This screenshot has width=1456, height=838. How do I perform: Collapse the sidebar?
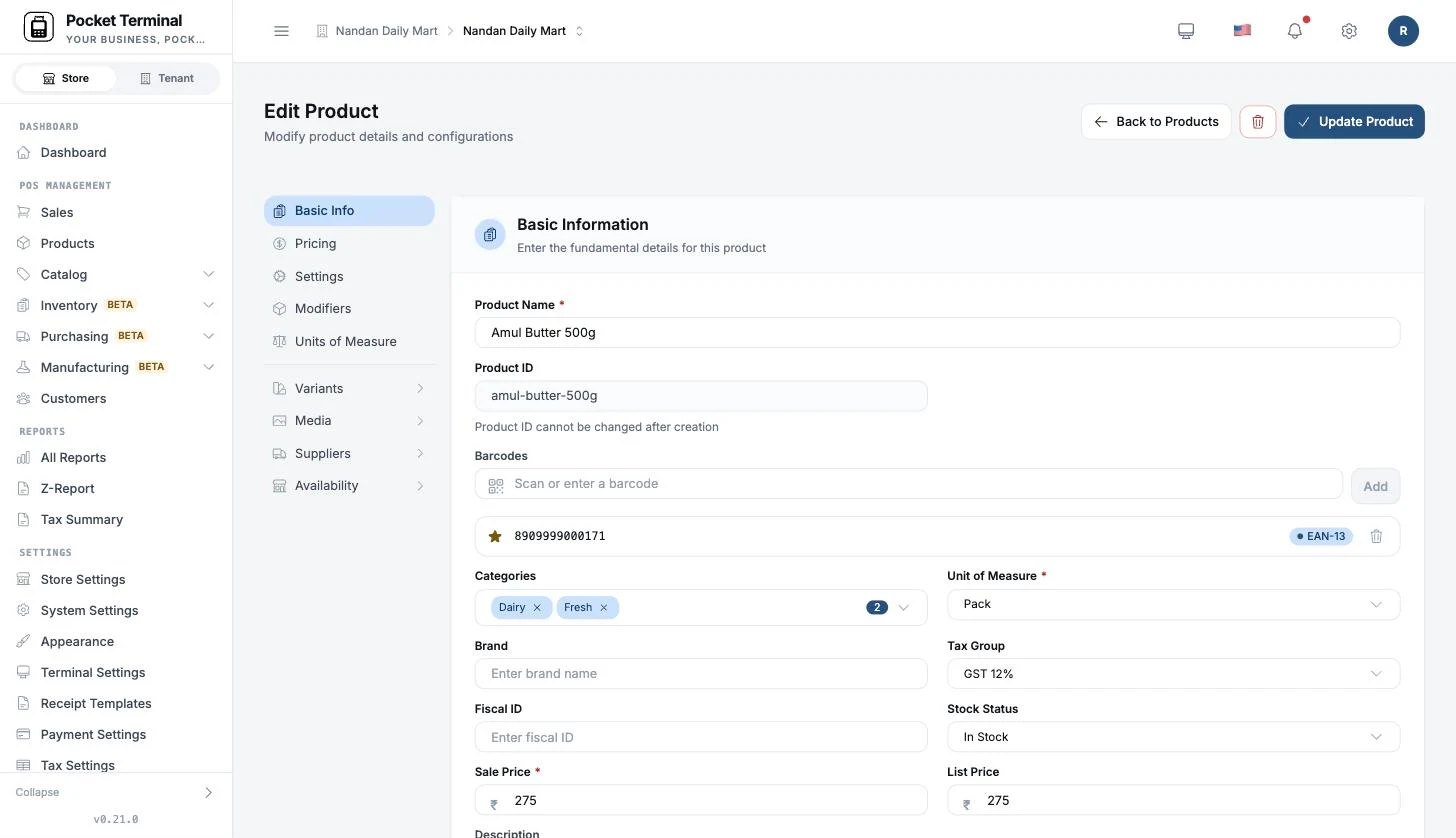[x=116, y=792]
